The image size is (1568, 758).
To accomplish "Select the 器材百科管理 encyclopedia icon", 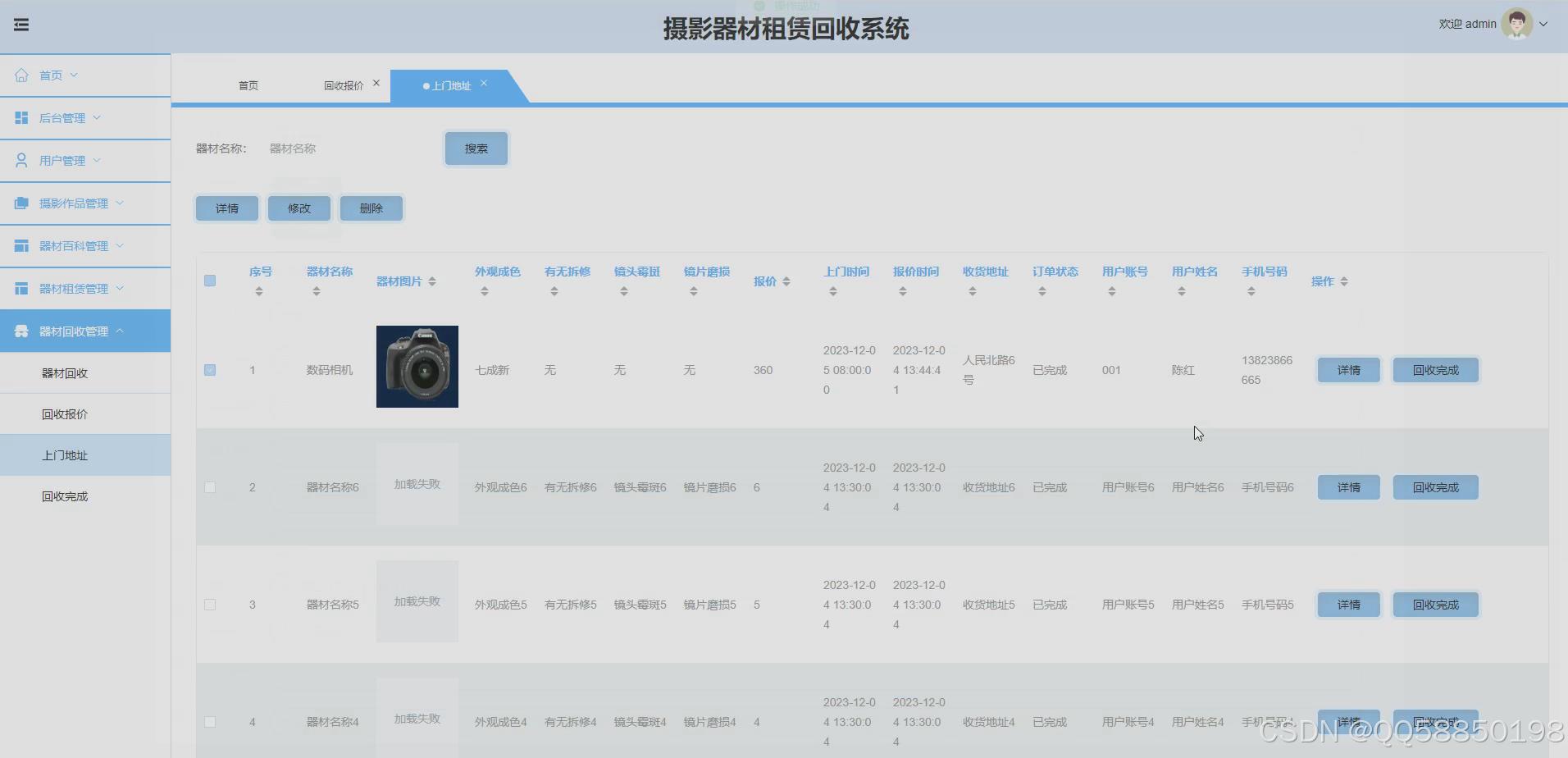I will [21, 245].
